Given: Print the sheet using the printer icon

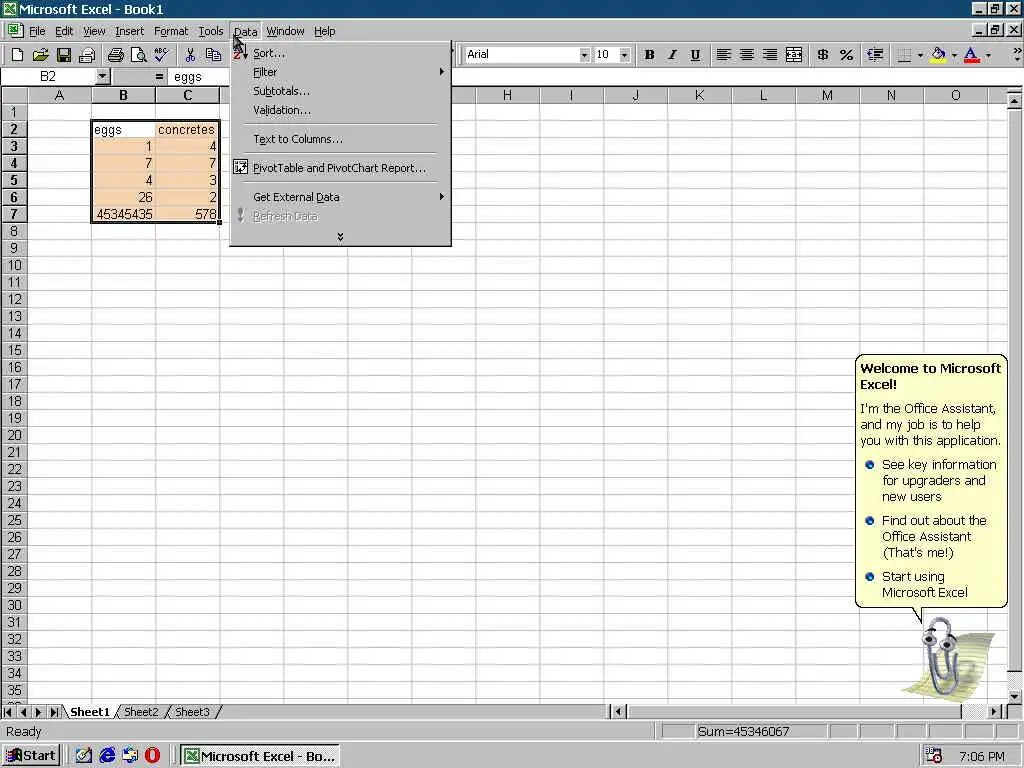Looking at the screenshot, I should [x=116, y=55].
